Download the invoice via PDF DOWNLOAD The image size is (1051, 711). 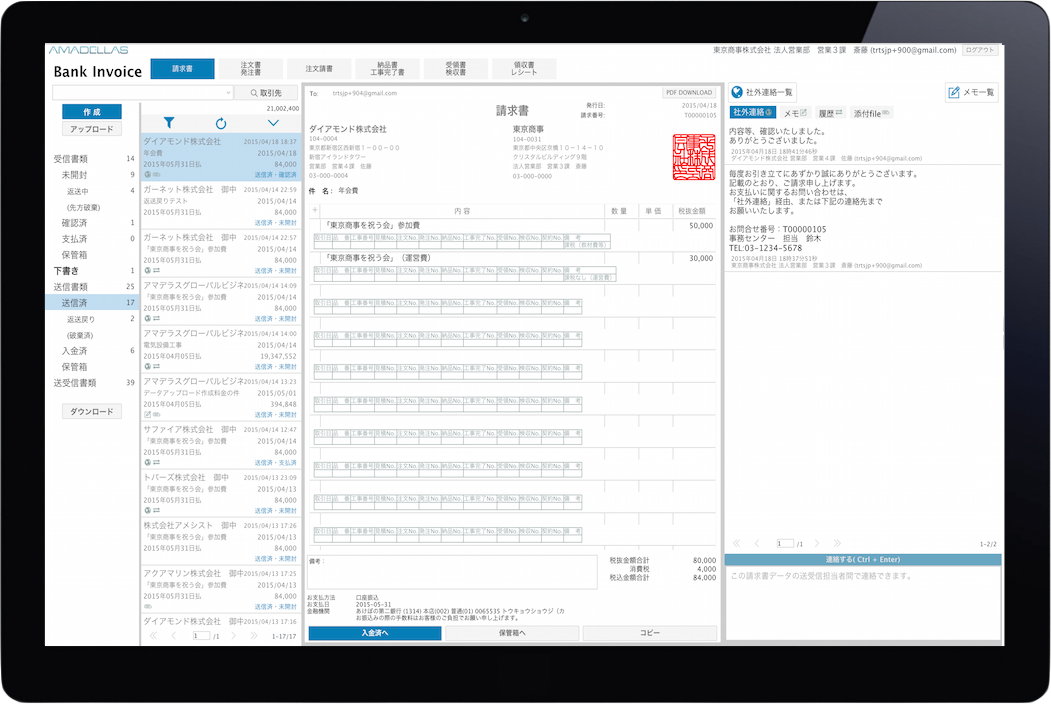(x=689, y=92)
